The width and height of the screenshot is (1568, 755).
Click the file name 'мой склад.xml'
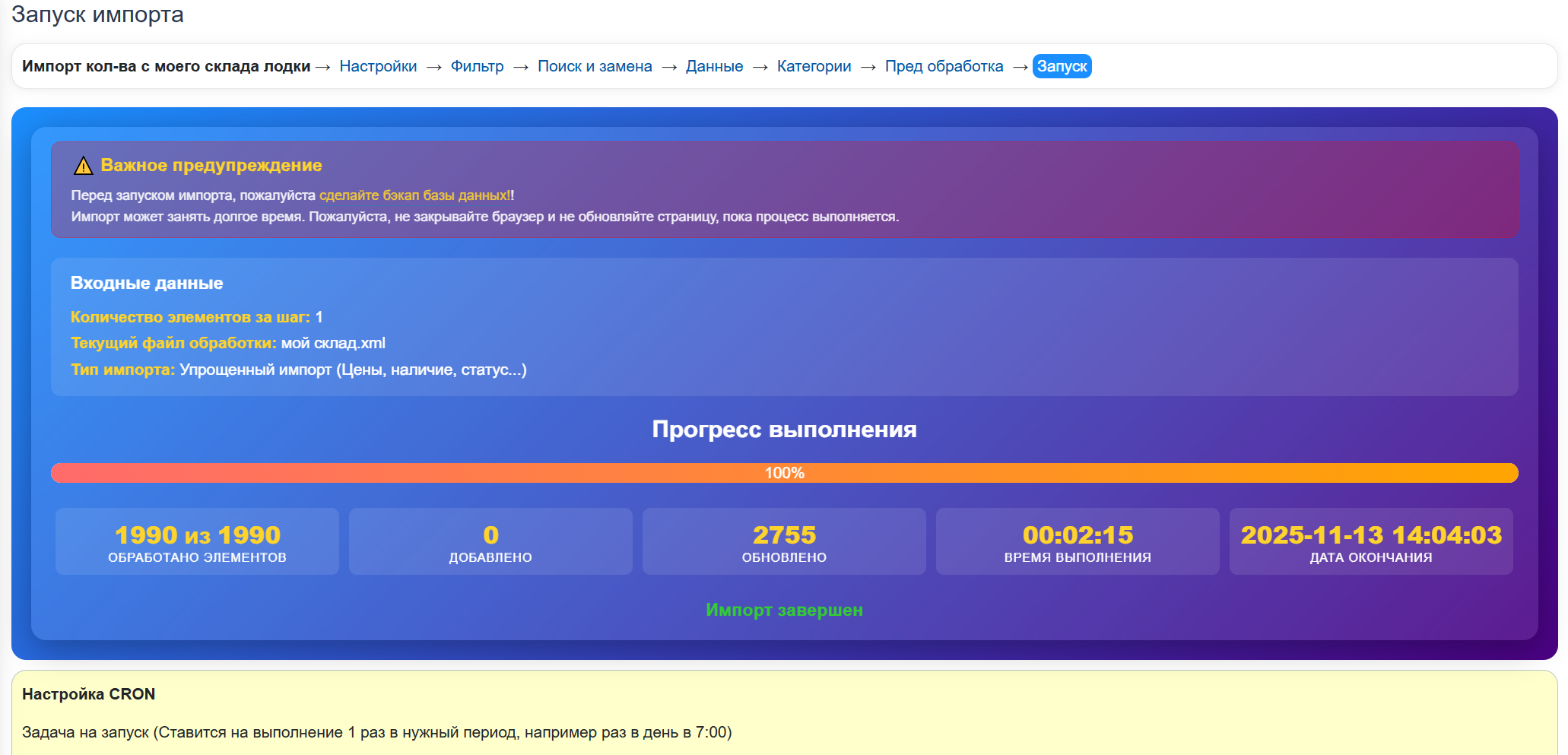[x=333, y=343]
